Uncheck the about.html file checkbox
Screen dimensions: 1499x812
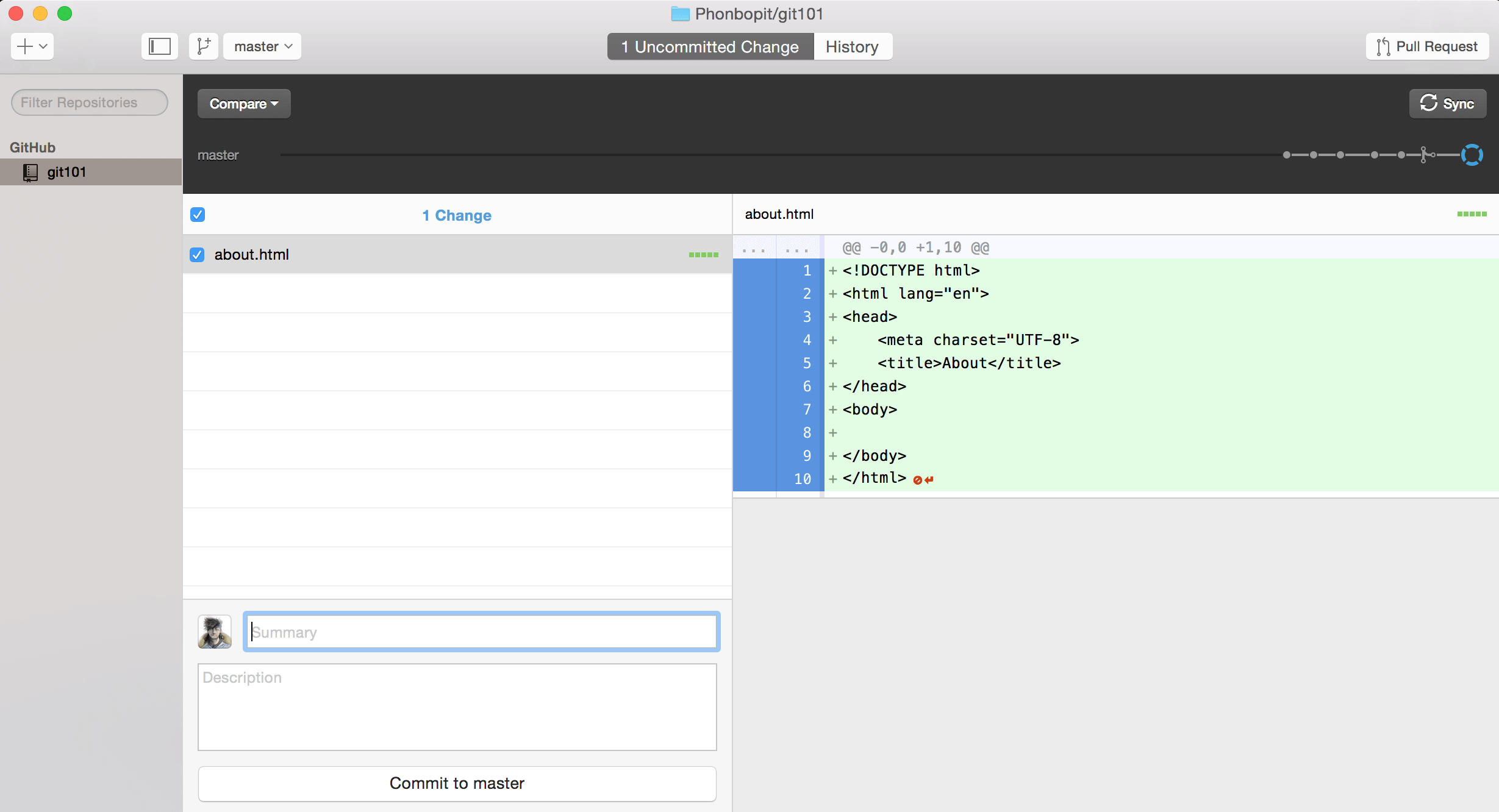tap(198, 255)
